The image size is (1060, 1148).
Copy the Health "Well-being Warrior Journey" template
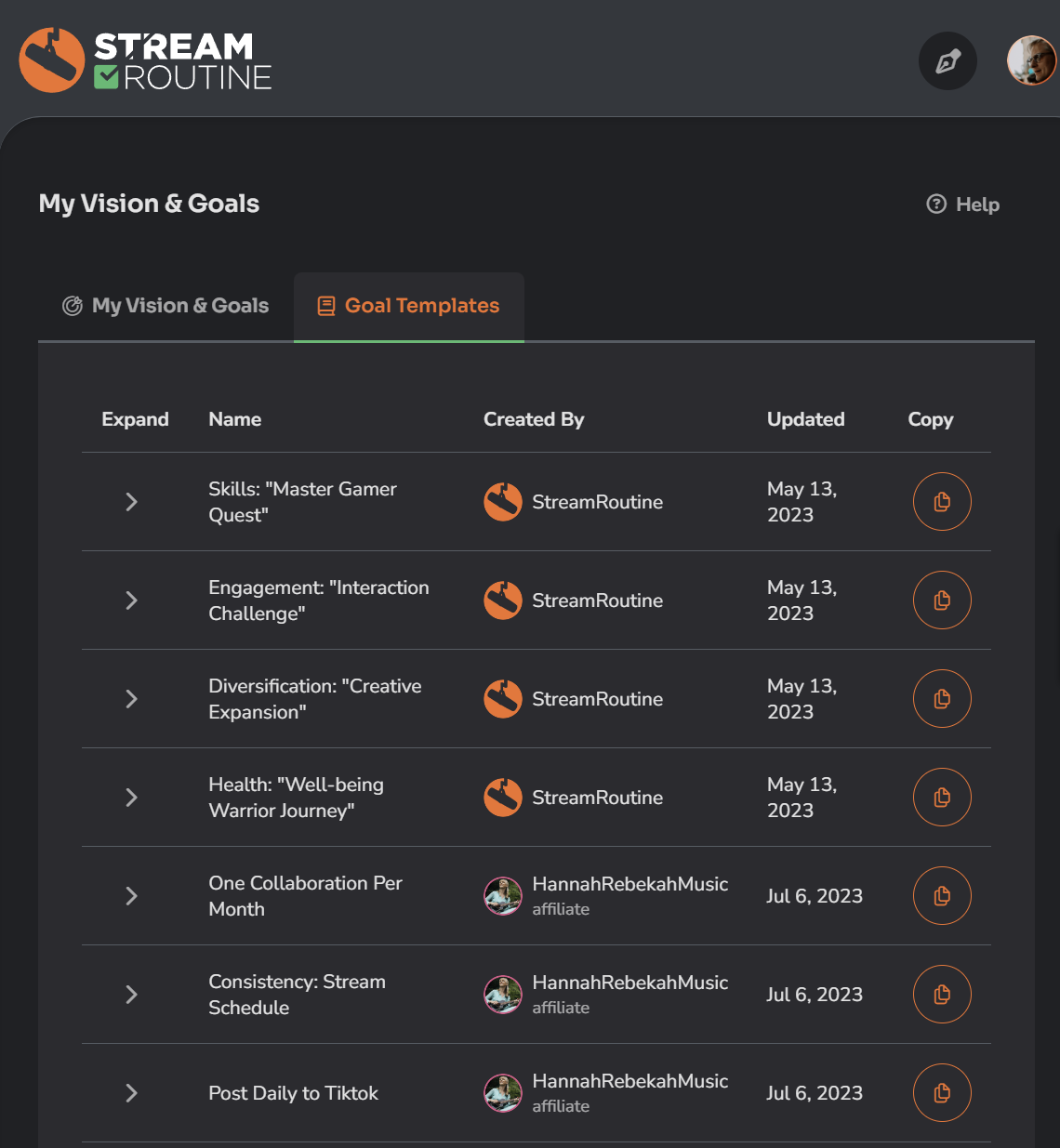[942, 798]
